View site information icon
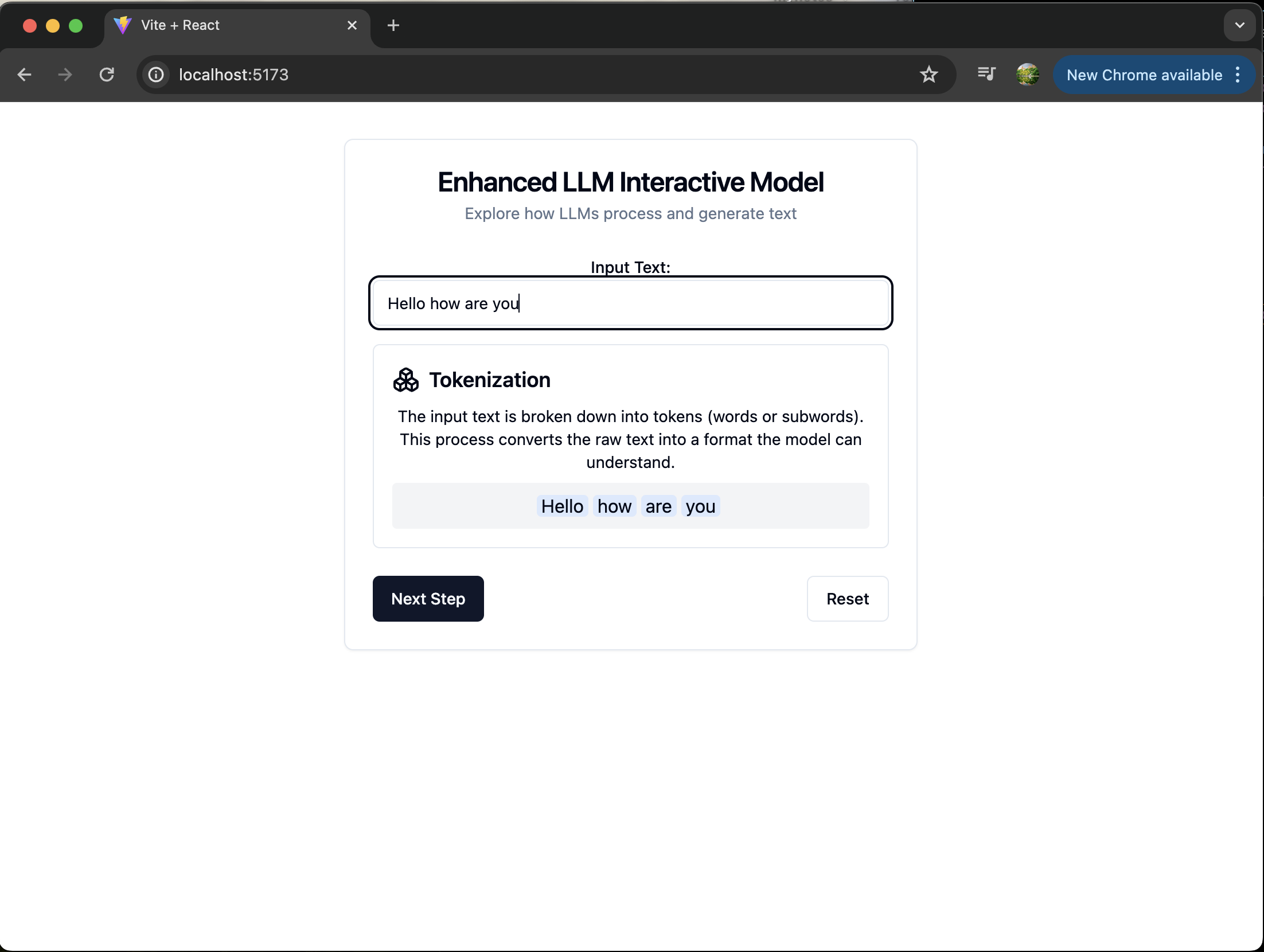 point(156,75)
